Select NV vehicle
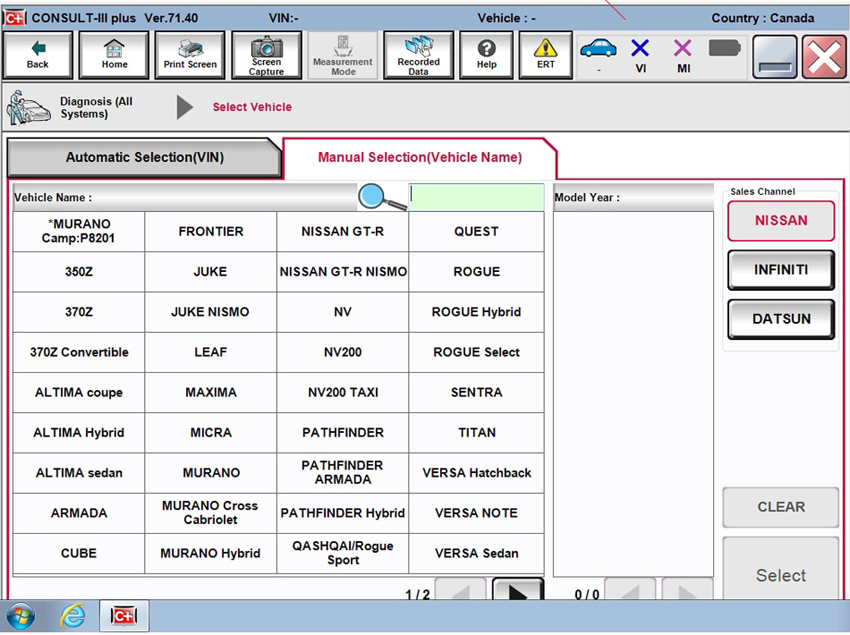Image resolution: width=850 pixels, height=635 pixels. tap(343, 312)
